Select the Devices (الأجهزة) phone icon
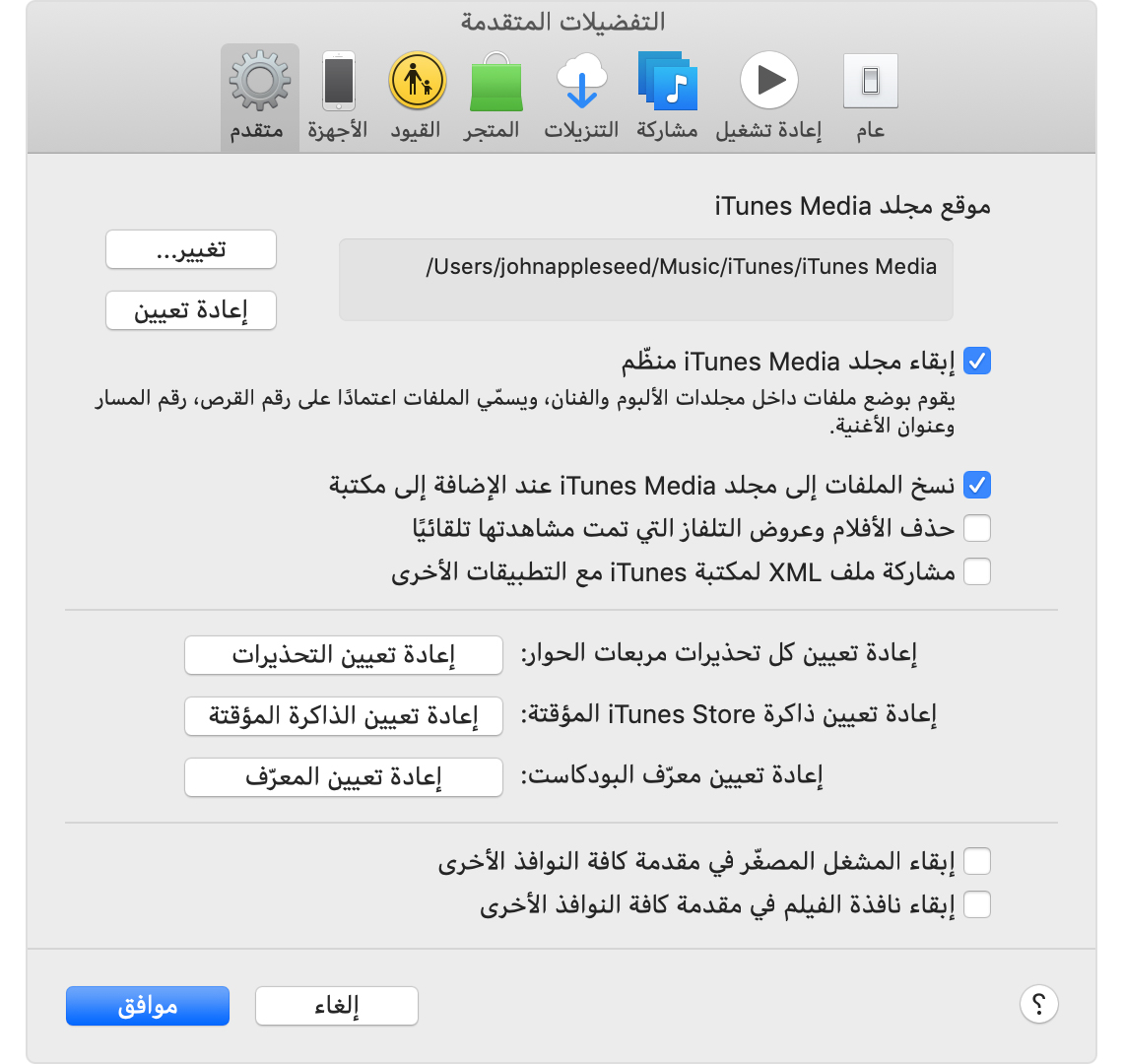1123x1064 pixels. click(x=338, y=83)
